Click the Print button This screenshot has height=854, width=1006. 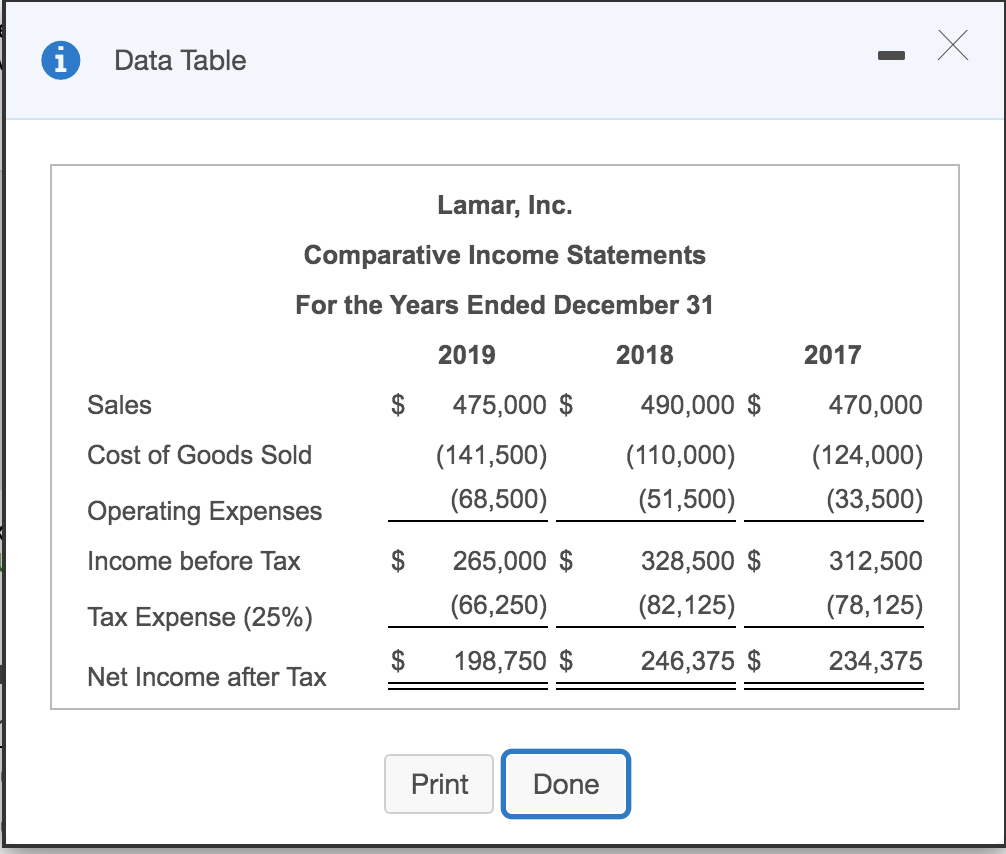coord(439,784)
